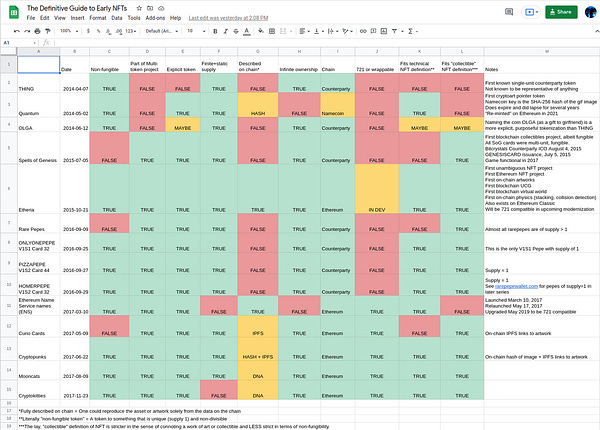Check the cloud document status icon

click(x=161, y=8)
